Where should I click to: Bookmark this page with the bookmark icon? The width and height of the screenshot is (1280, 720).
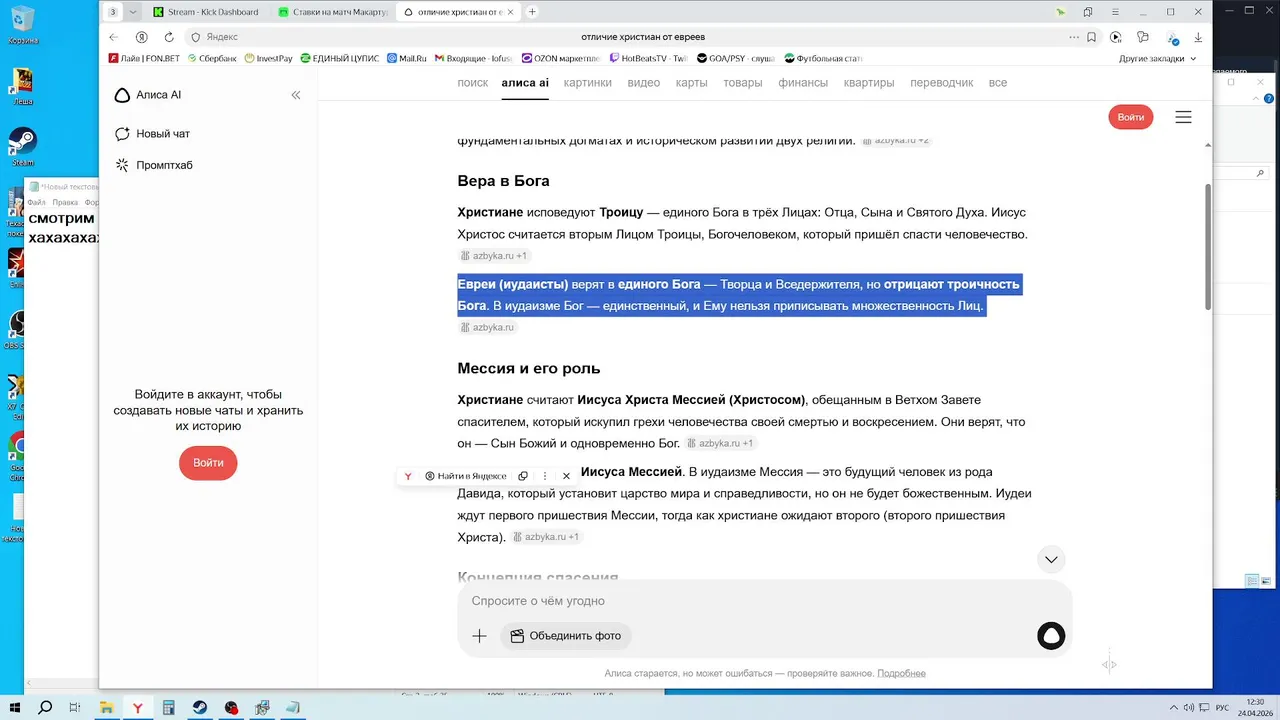(x=1090, y=37)
